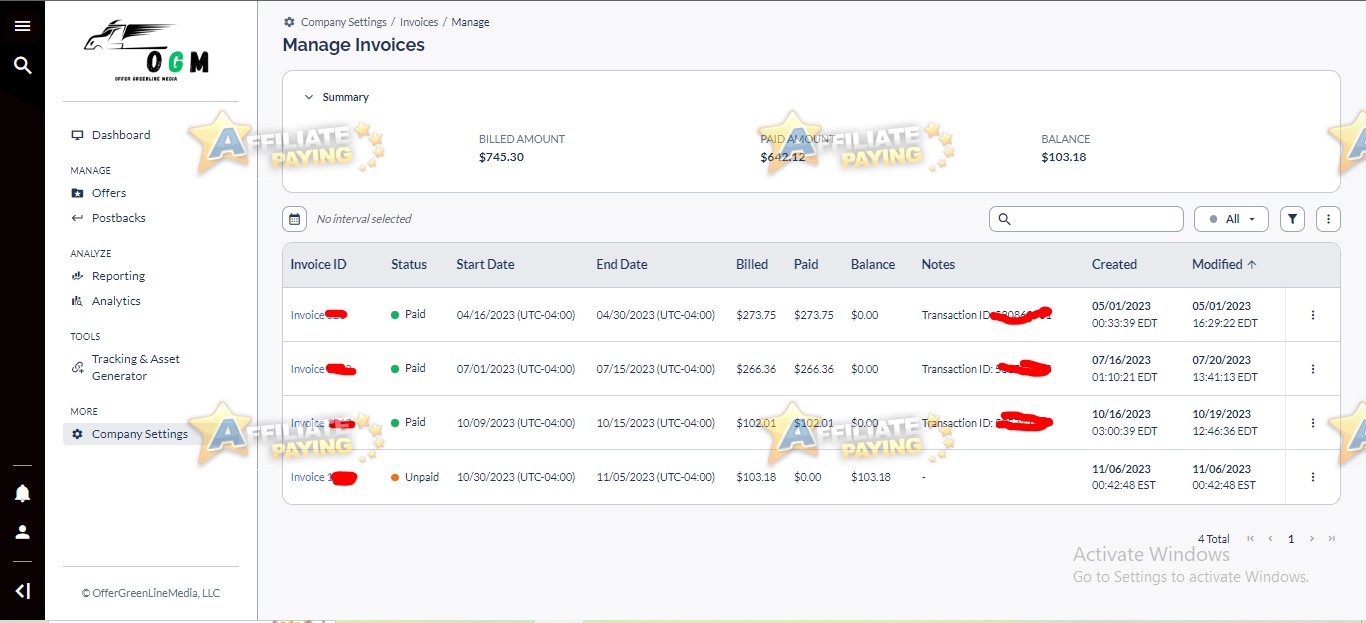Open row actions for 07/01/2023 invoice
The width and height of the screenshot is (1366, 623).
[1313, 369]
